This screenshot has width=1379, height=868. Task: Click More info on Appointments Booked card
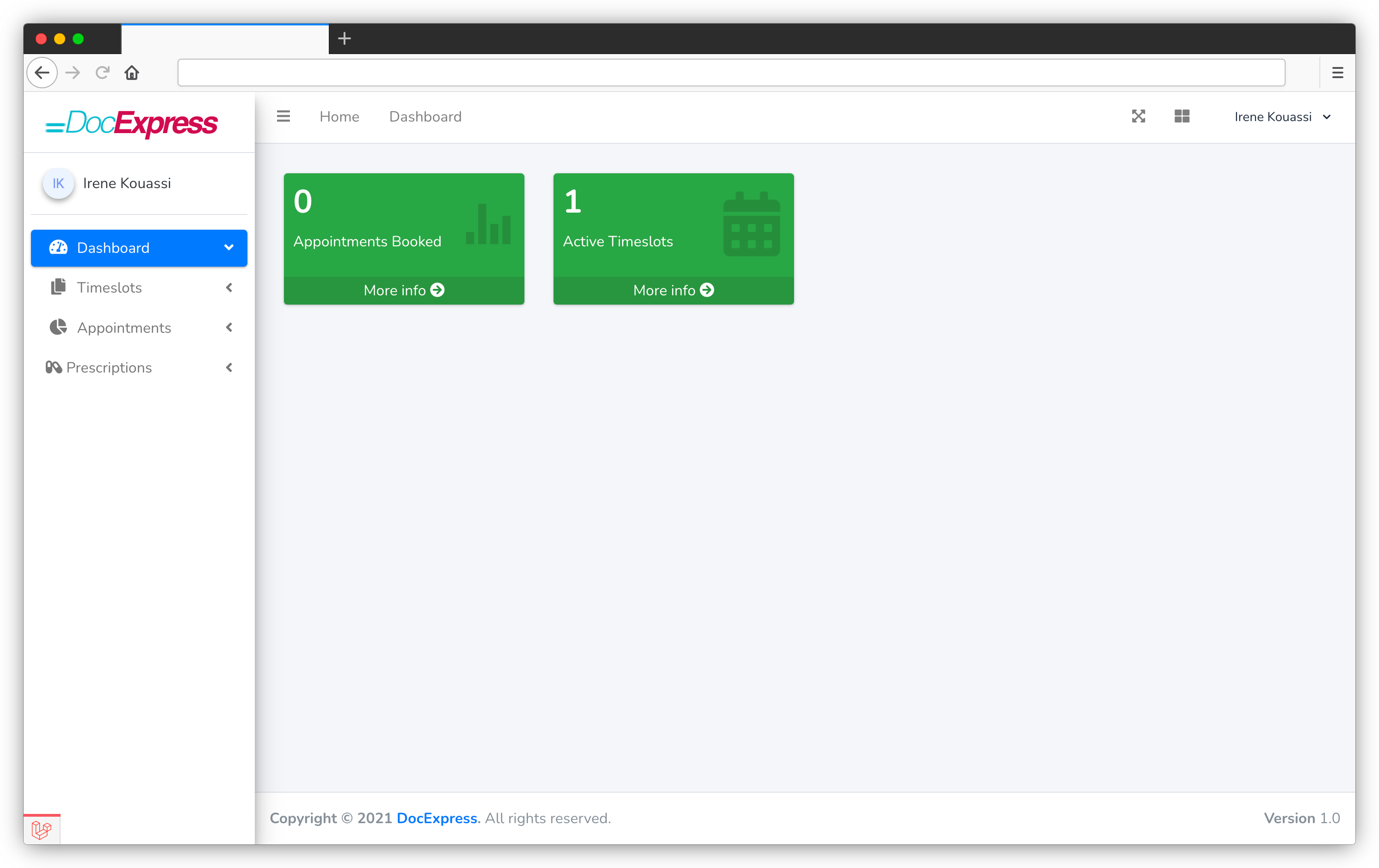click(404, 291)
